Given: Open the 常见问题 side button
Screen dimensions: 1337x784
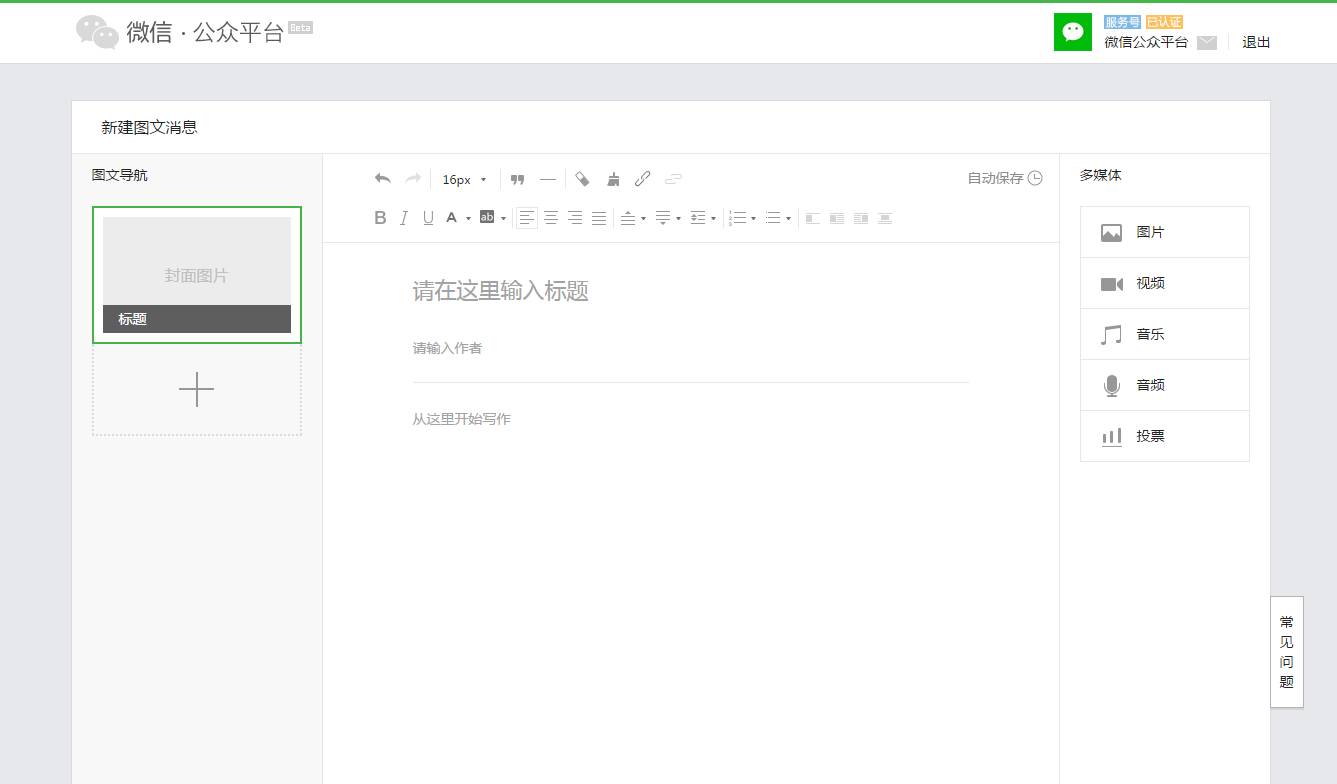Looking at the screenshot, I should [1287, 652].
